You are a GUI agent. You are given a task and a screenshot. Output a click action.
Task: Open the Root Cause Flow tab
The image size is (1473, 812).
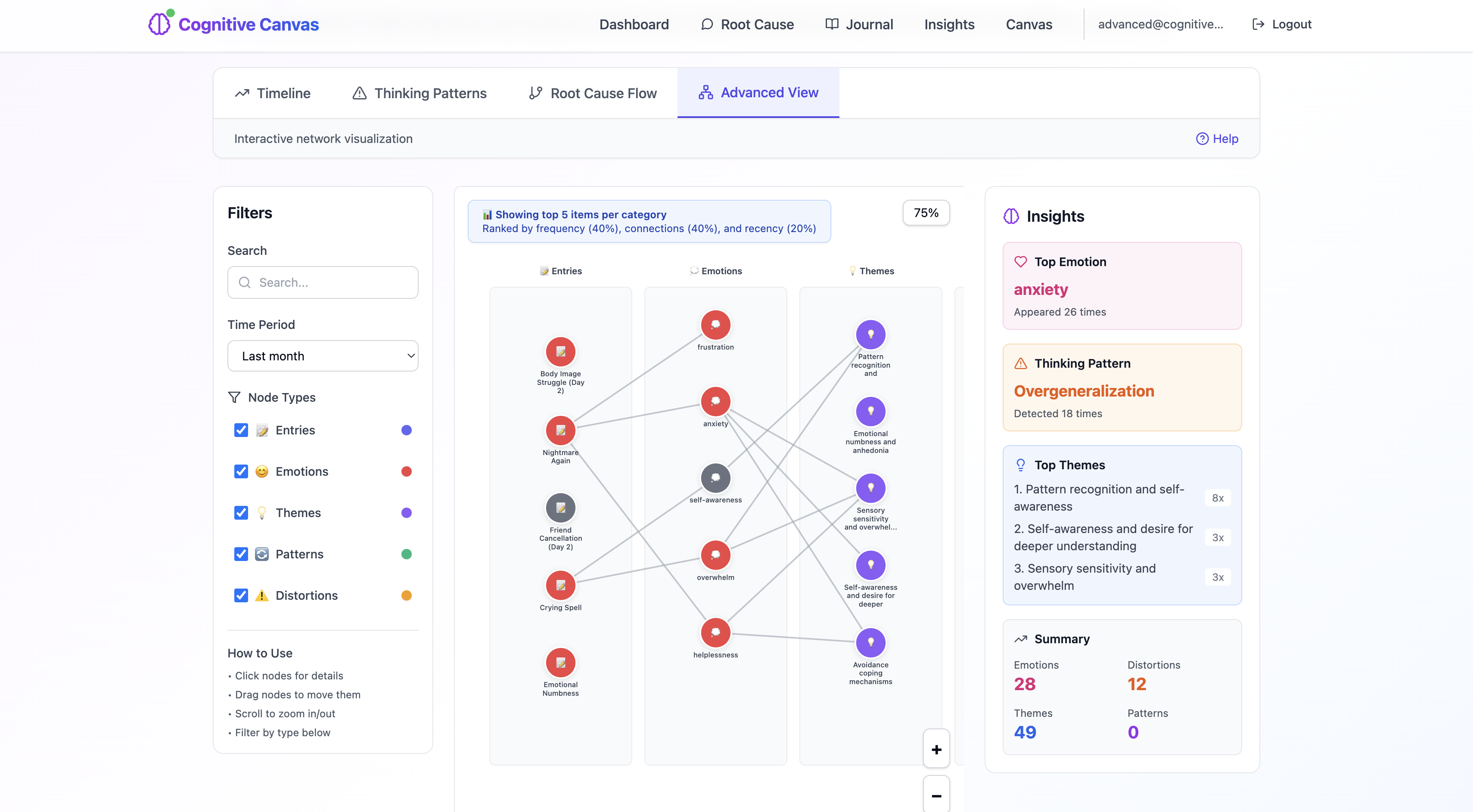(x=592, y=93)
